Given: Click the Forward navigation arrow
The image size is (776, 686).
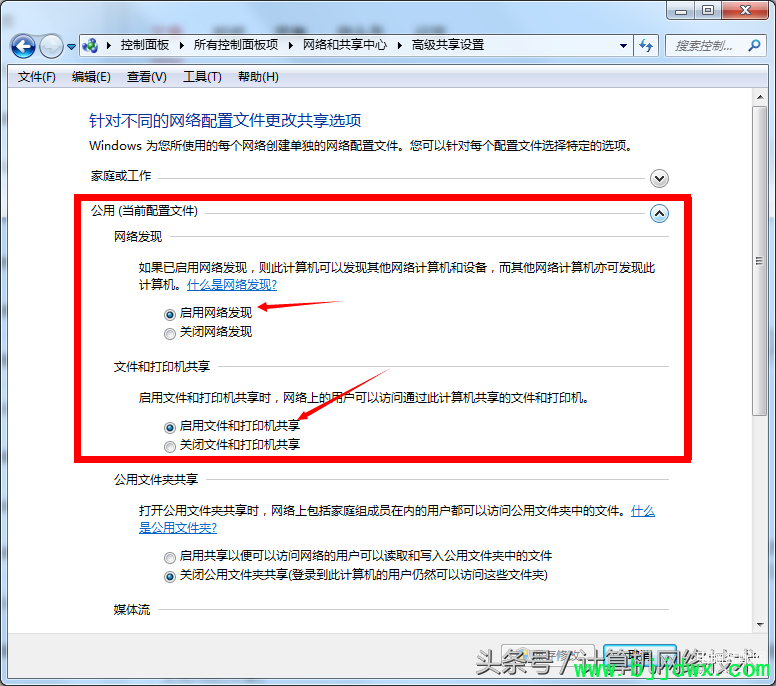Looking at the screenshot, I should point(51,47).
